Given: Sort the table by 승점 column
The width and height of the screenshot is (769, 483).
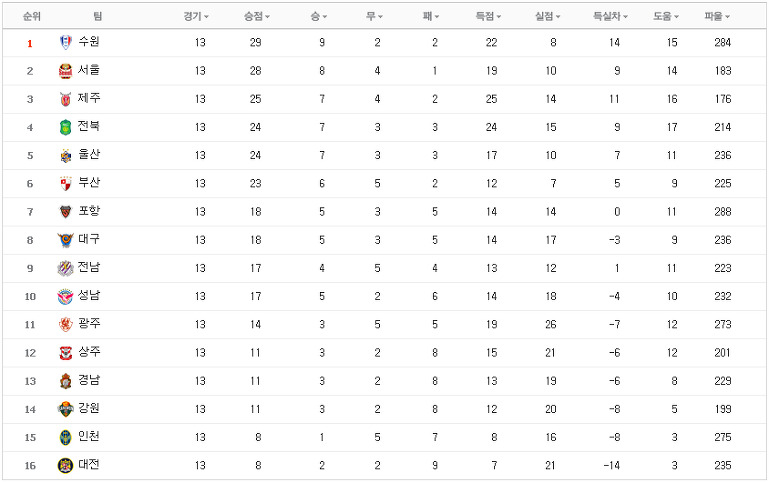Looking at the screenshot, I should click(257, 17).
